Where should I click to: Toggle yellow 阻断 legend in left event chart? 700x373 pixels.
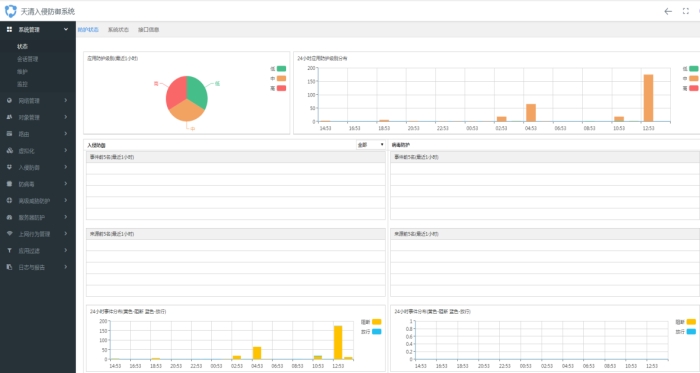[x=376, y=322]
